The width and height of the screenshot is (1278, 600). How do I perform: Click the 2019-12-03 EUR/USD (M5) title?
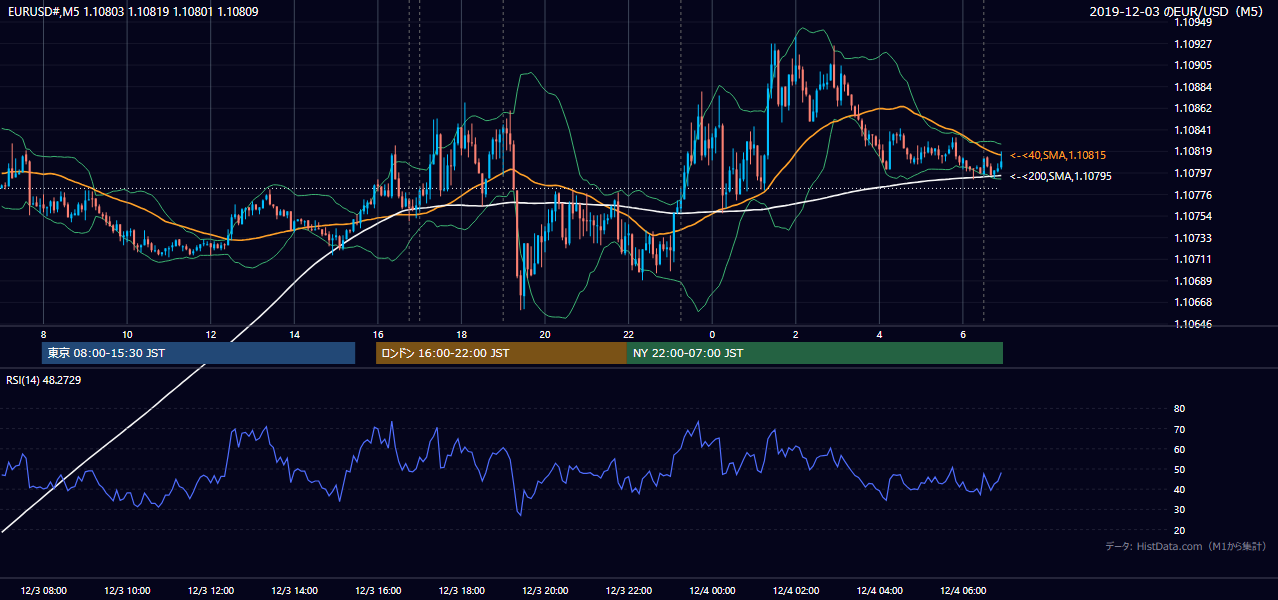[x=1177, y=12]
